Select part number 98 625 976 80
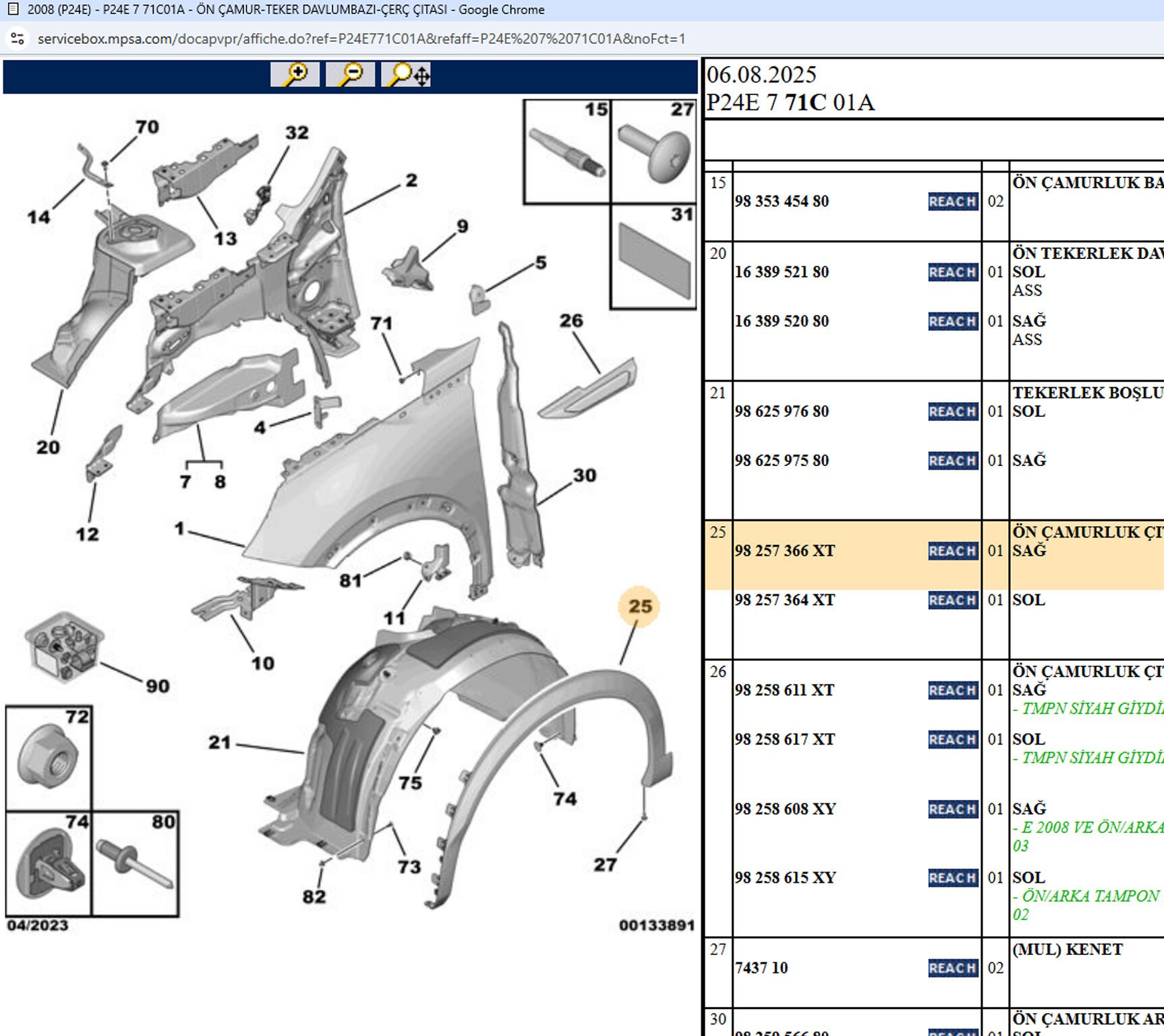 pos(782,411)
